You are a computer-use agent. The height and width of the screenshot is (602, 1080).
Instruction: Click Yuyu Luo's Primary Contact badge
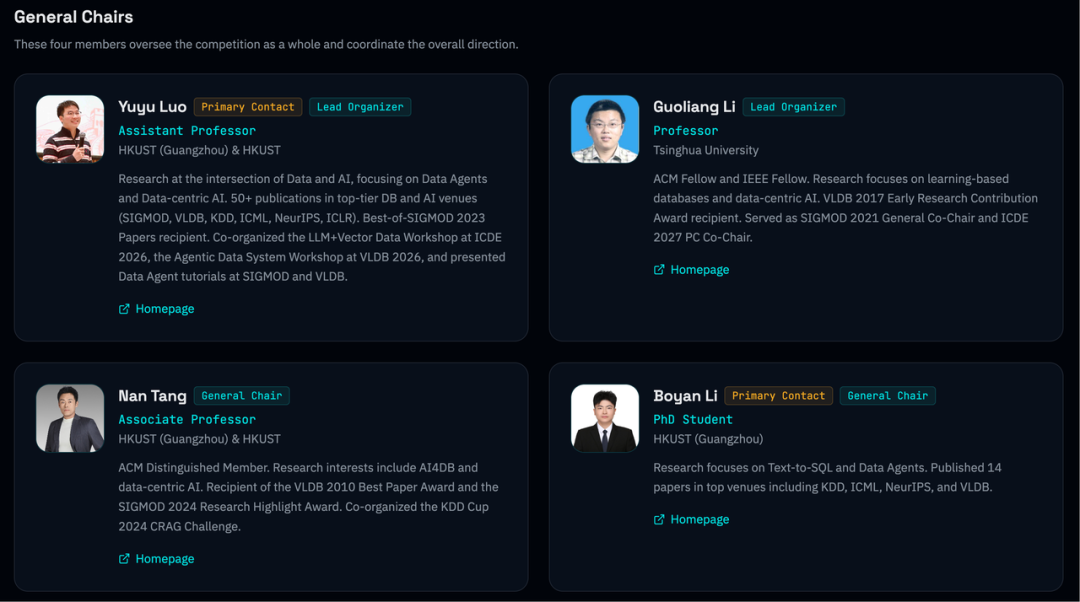pyautogui.click(x=248, y=107)
